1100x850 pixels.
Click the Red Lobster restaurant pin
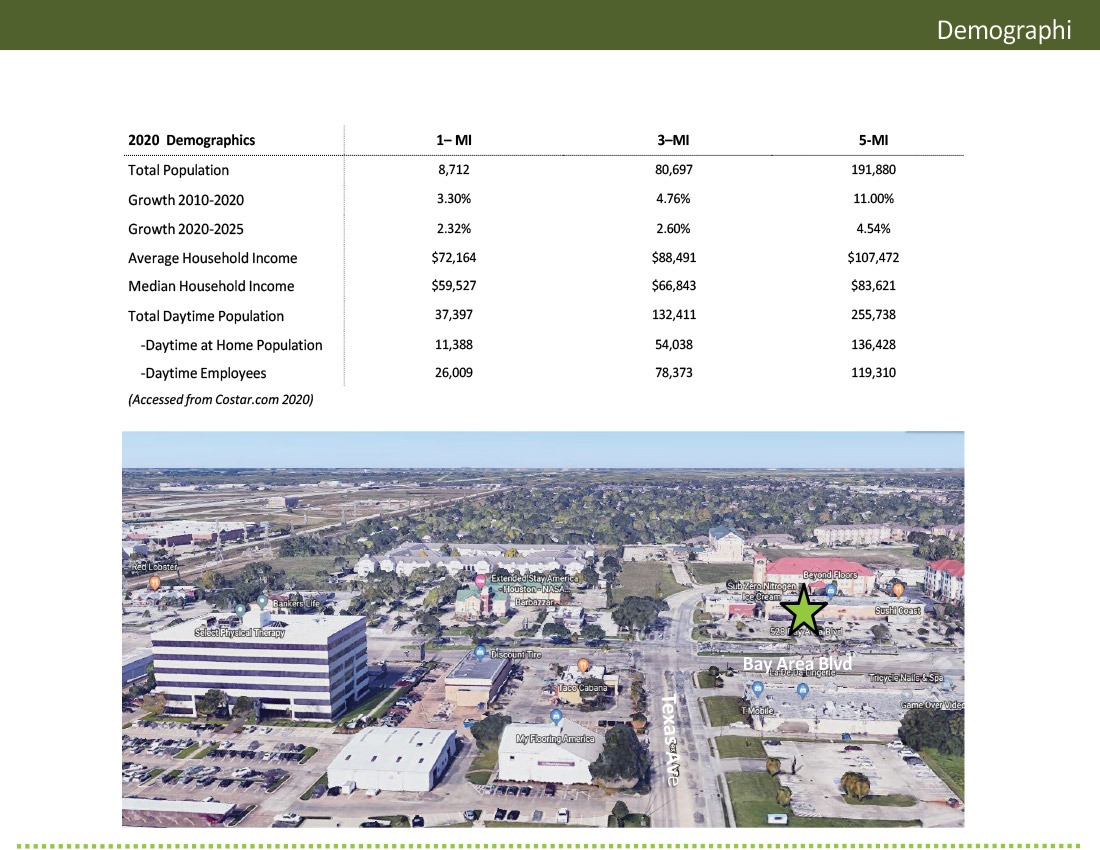[x=154, y=582]
